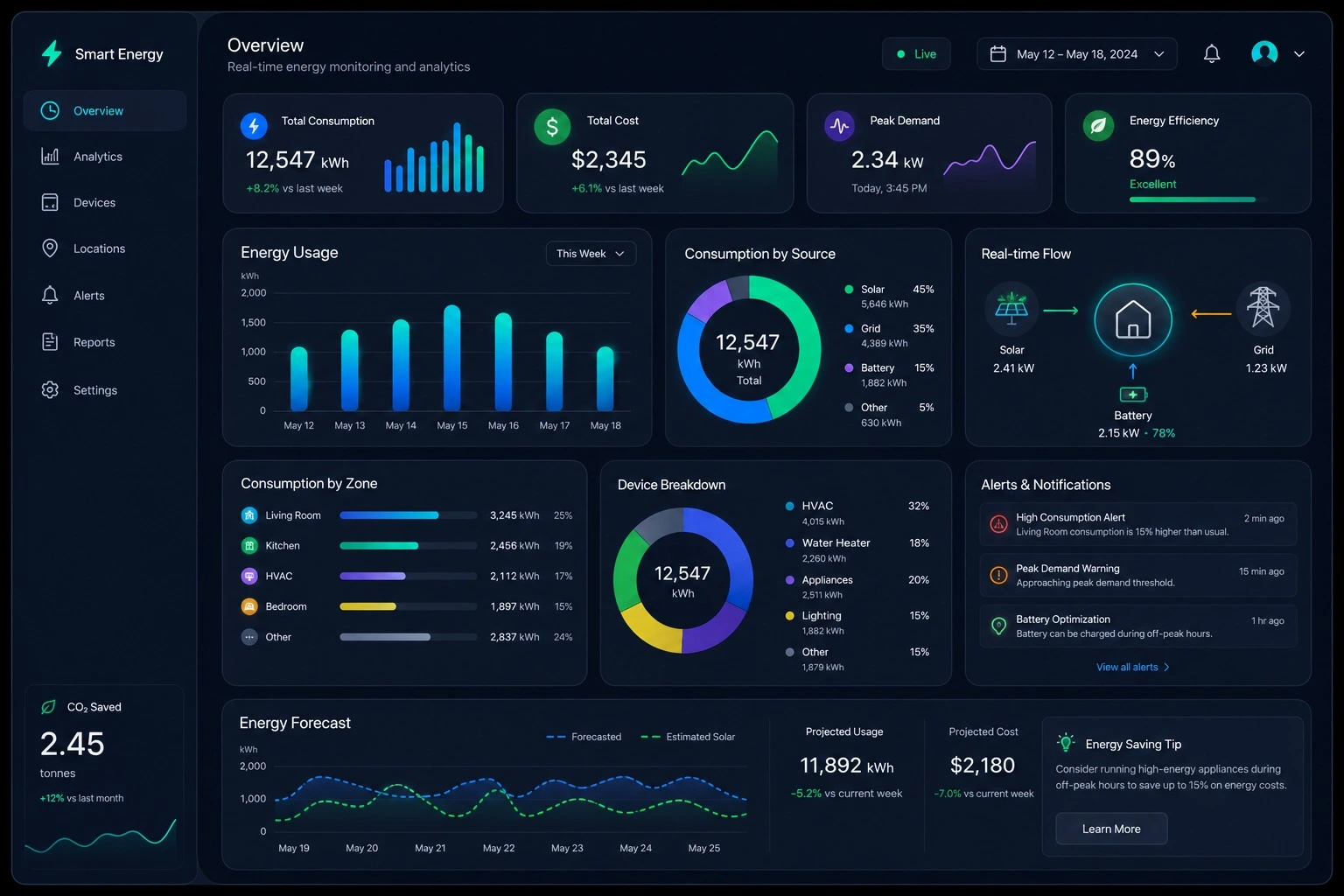The width and height of the screenshot is (1344, 896).
Task: Click the Alerts bell icon in sidebar
Action: coord(50,295)
